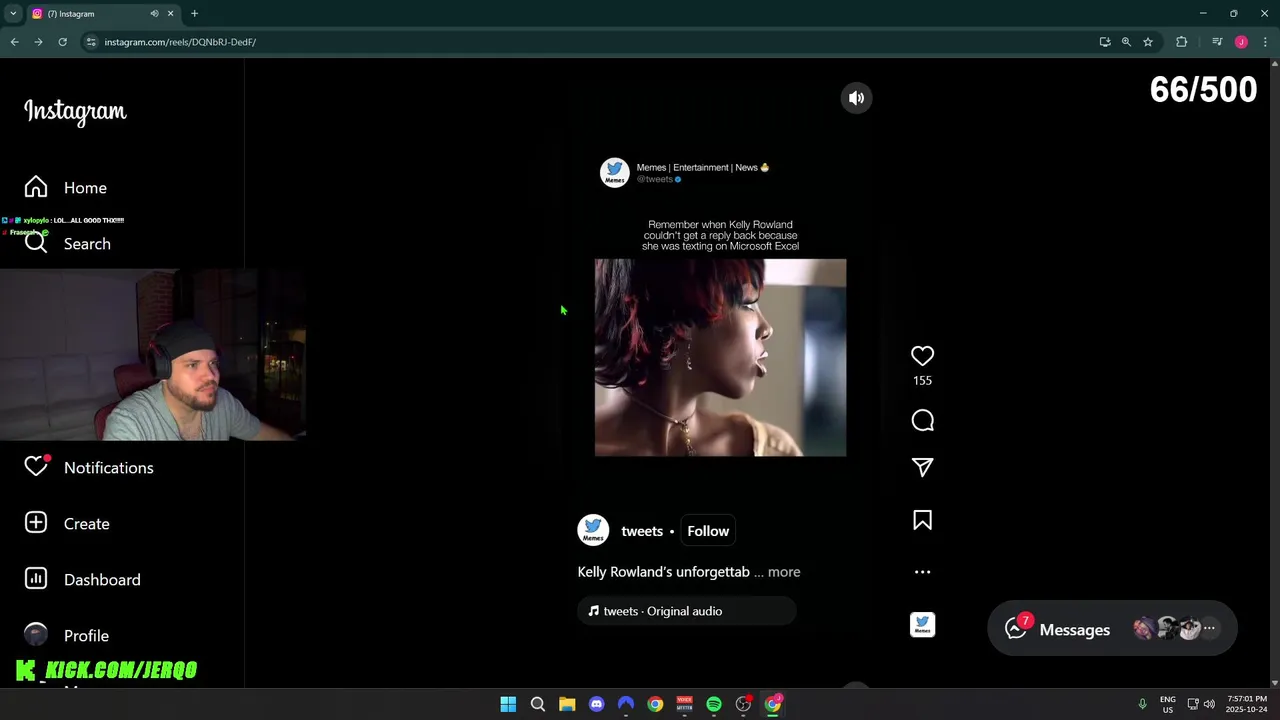Open the Extensions puzzle icon

coord(1181,42)
